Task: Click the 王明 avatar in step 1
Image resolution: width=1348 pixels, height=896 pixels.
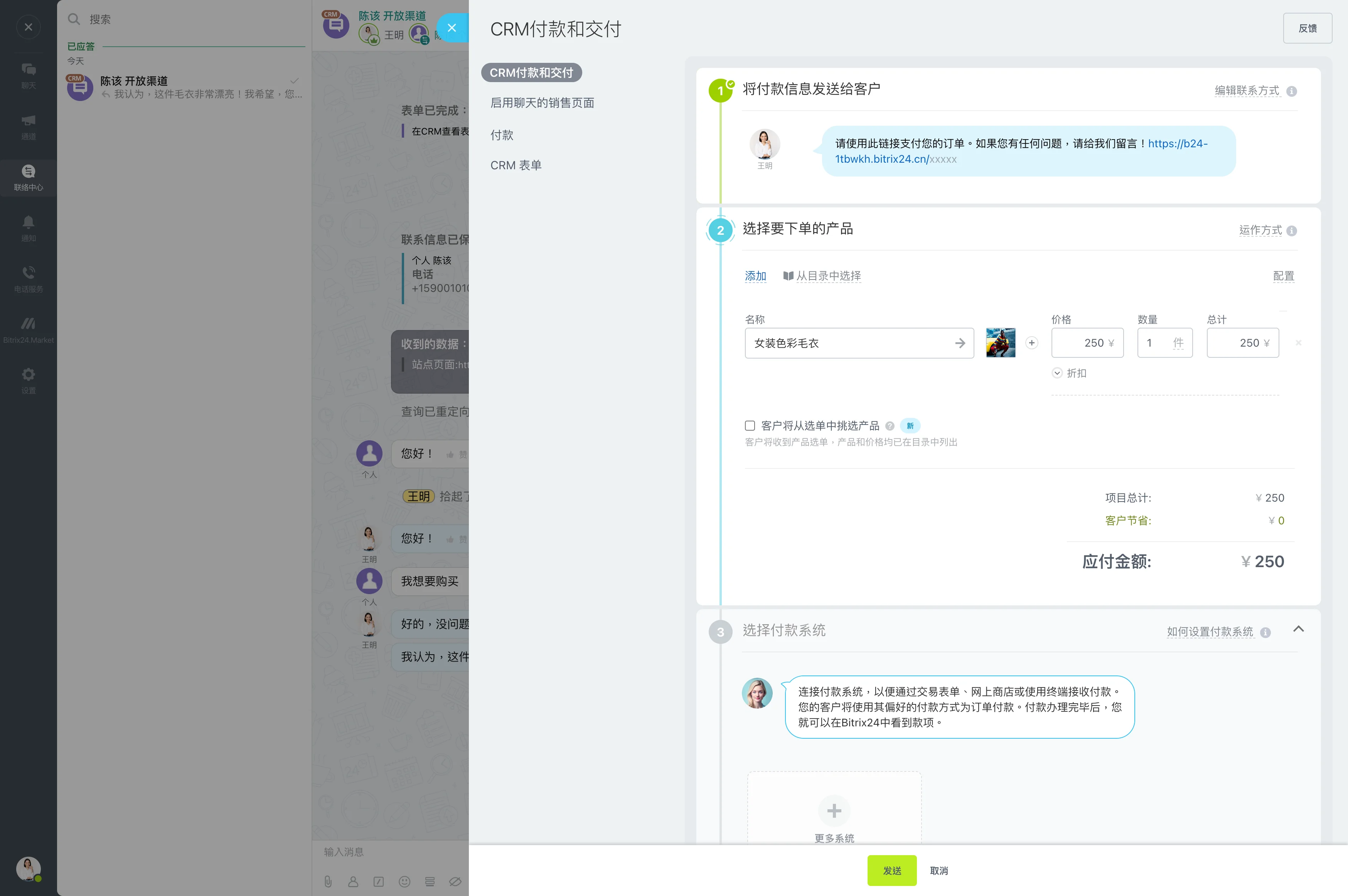Action: [765, 144]
